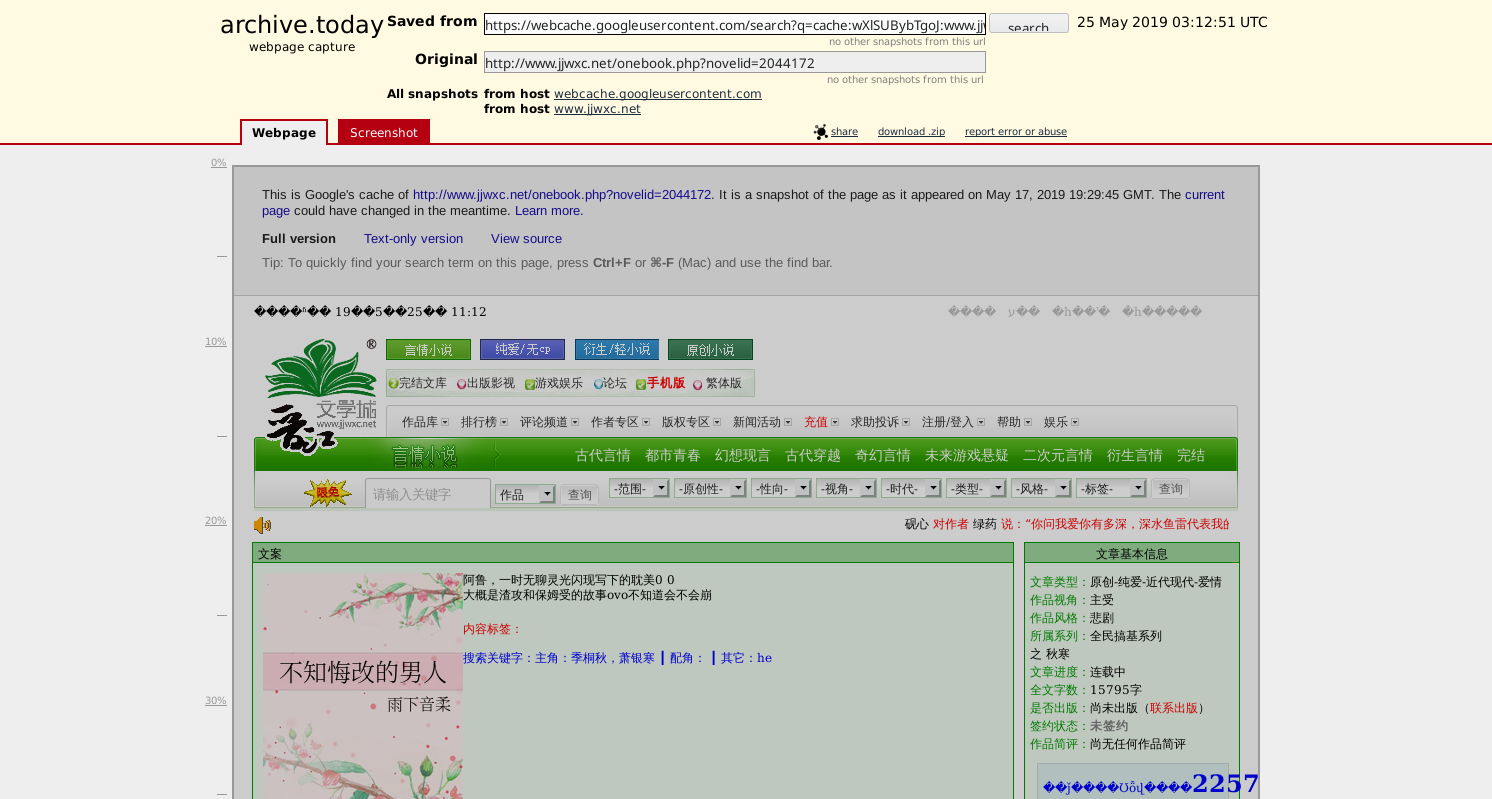Image resolution: width=1492 pixels, height=799 pixels.
Task: Open 完结文库 with the green icon
Action: click(x=417, y=383)
